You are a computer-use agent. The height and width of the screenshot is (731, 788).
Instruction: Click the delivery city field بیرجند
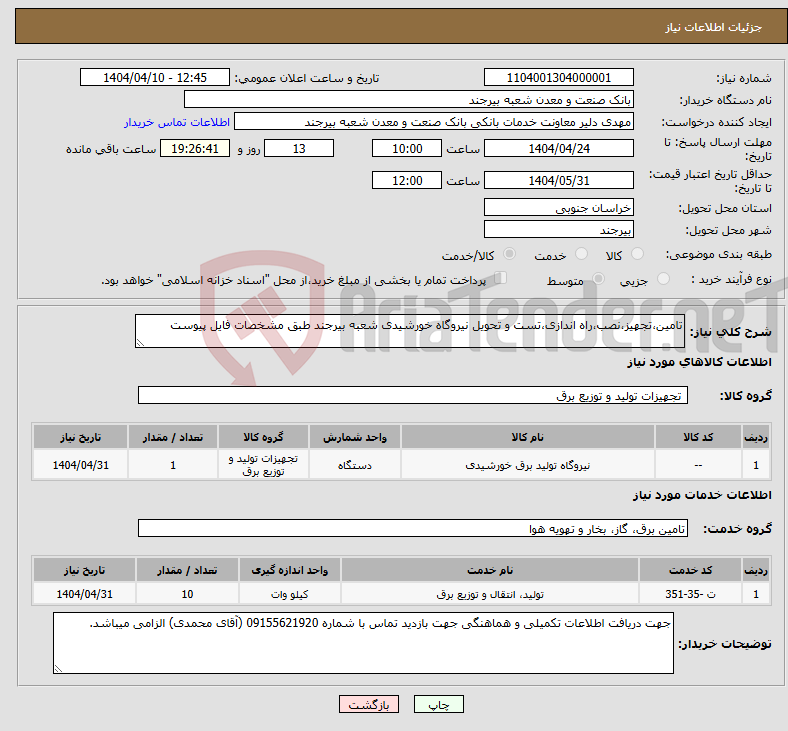coord(558,230)
